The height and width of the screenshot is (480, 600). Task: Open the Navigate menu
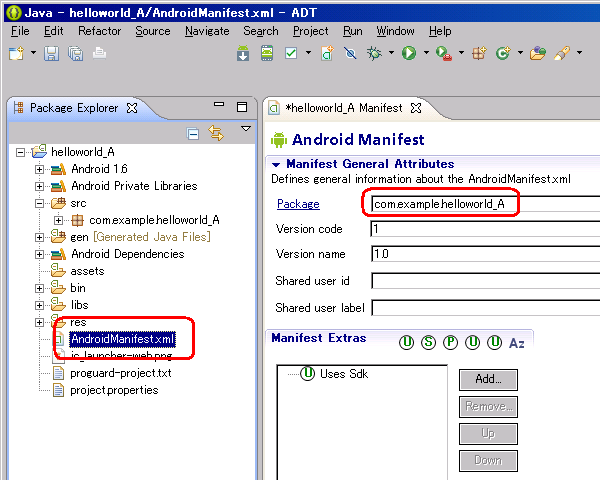(x=207, y=31)
